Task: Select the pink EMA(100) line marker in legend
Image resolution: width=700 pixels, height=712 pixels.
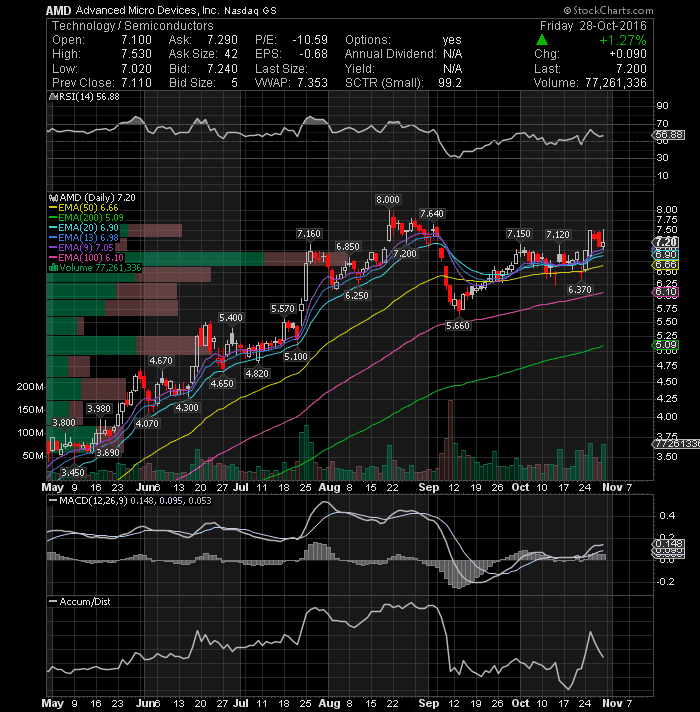Action: tap(53, 258)
